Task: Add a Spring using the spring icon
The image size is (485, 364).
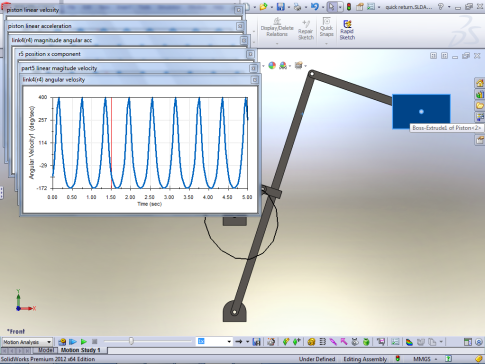Action: point(323,342)
